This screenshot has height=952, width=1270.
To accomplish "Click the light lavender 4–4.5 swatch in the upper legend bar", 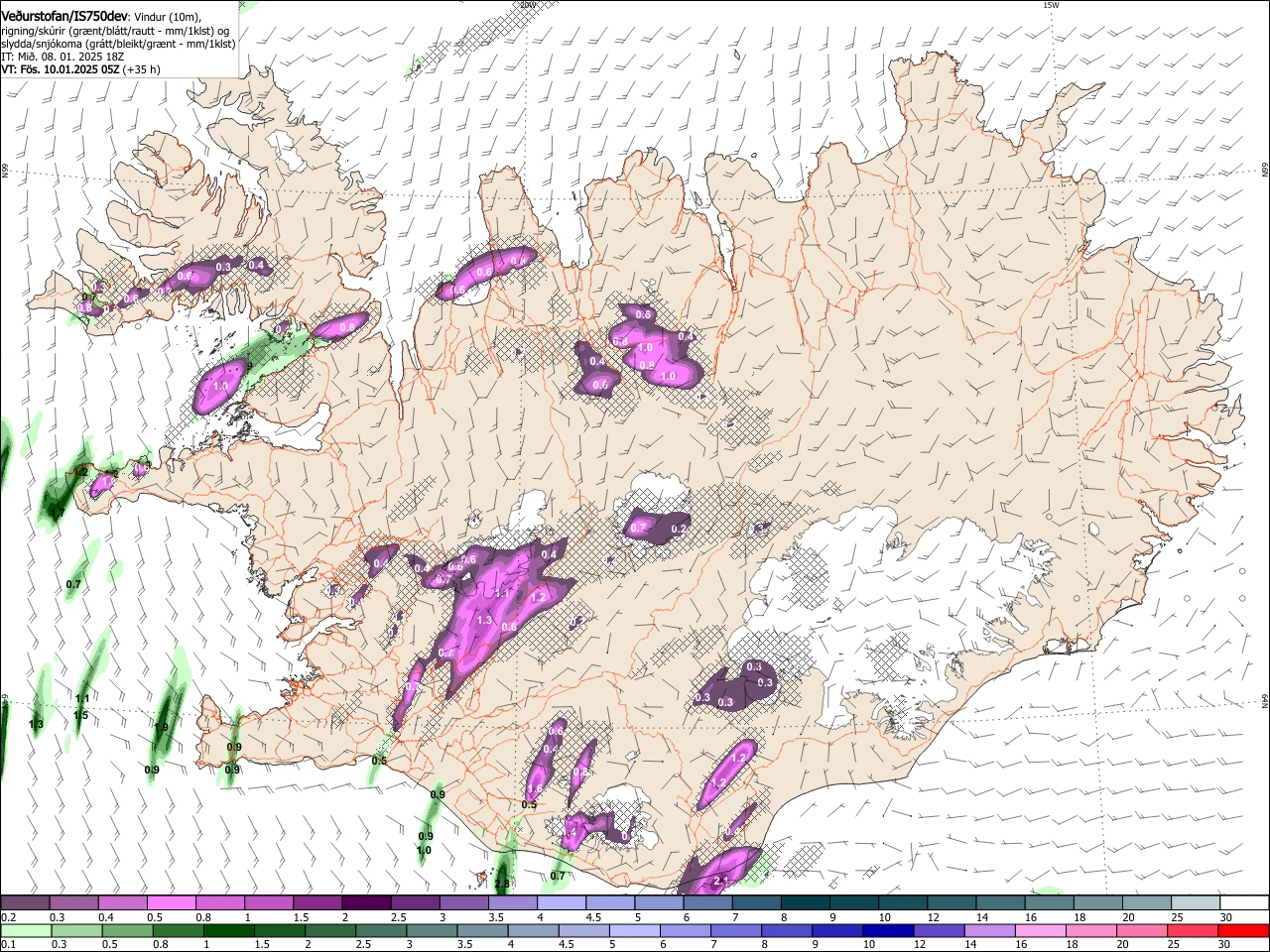I will (562, 903).
